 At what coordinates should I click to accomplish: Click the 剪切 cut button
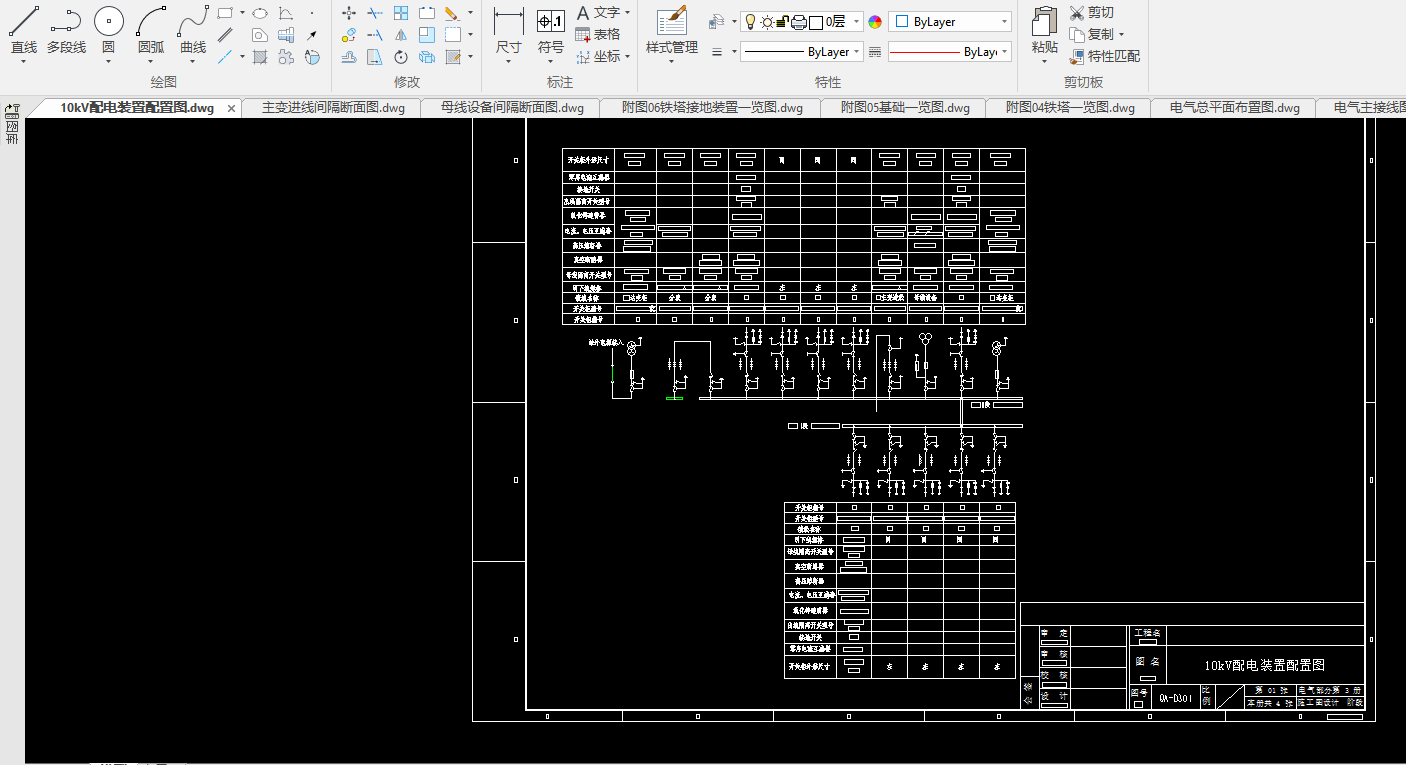(x=1091, y=13)
